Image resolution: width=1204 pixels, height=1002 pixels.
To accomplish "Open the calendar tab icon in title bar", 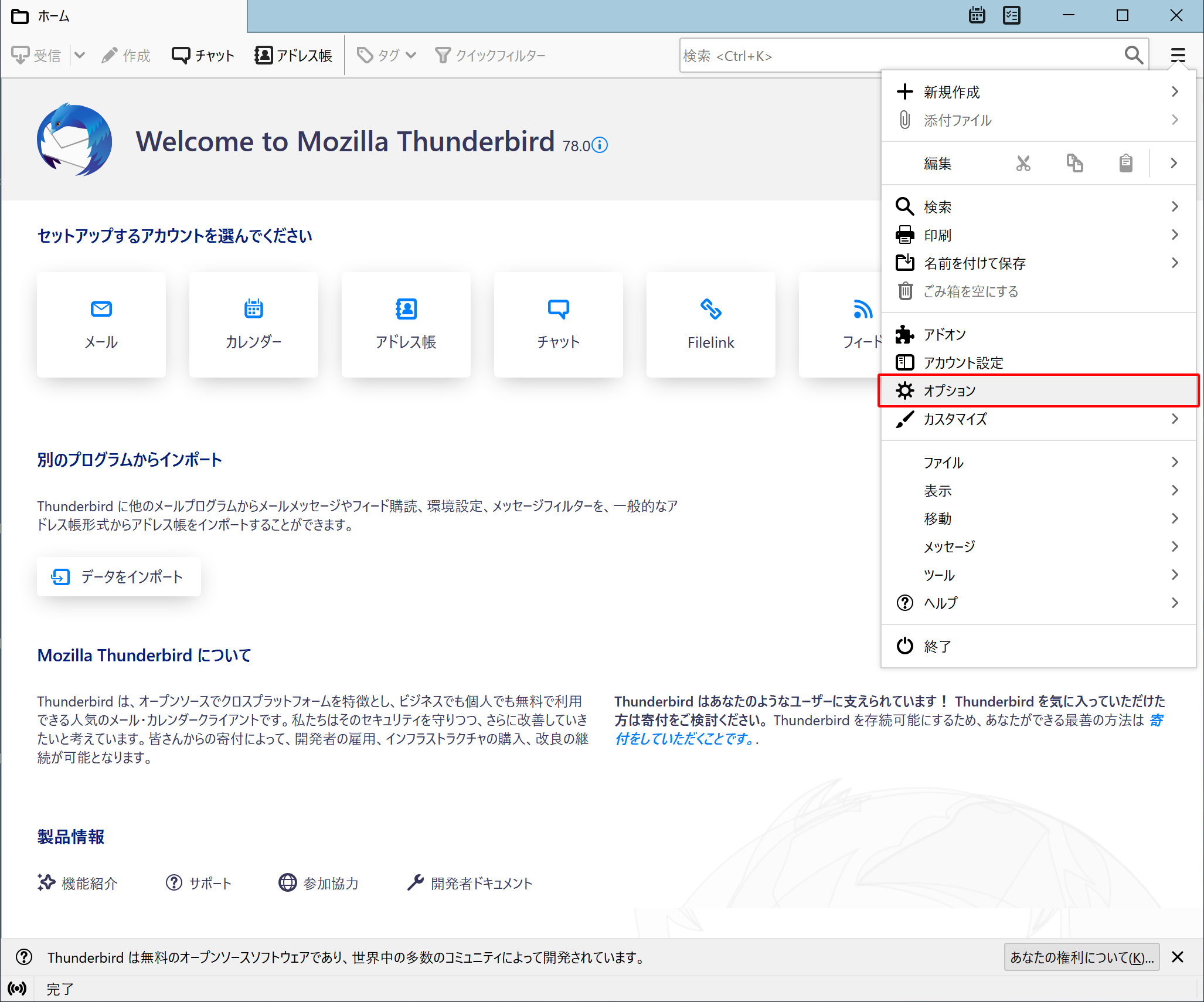I will [977, 15].
